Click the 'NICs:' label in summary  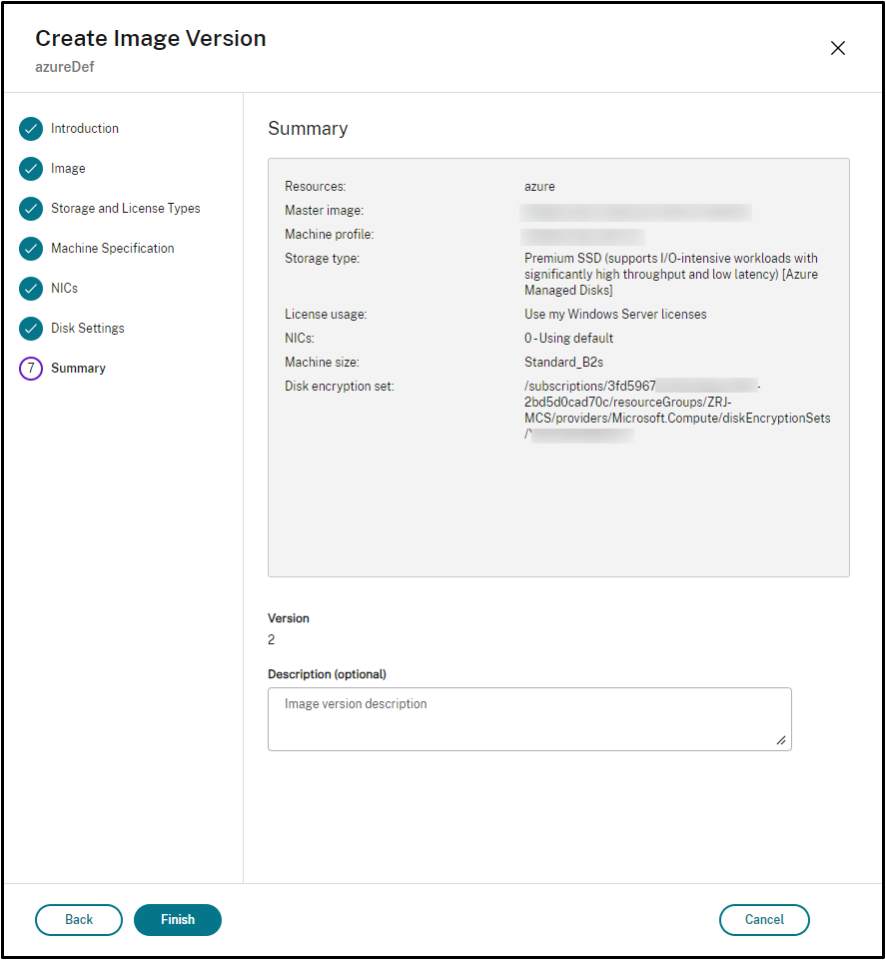click(x=299, y=339)
